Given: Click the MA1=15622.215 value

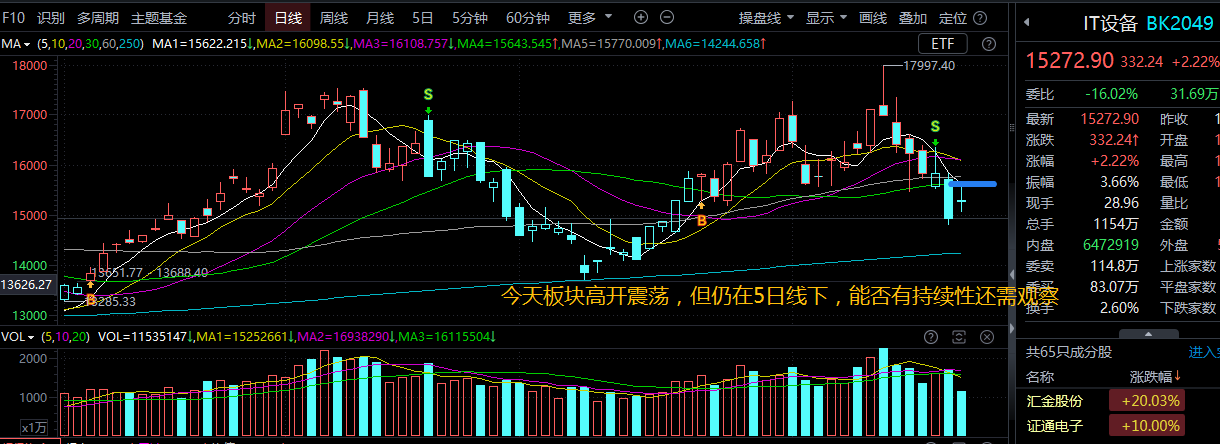Looking at the screenshot, I should (199, 44).
